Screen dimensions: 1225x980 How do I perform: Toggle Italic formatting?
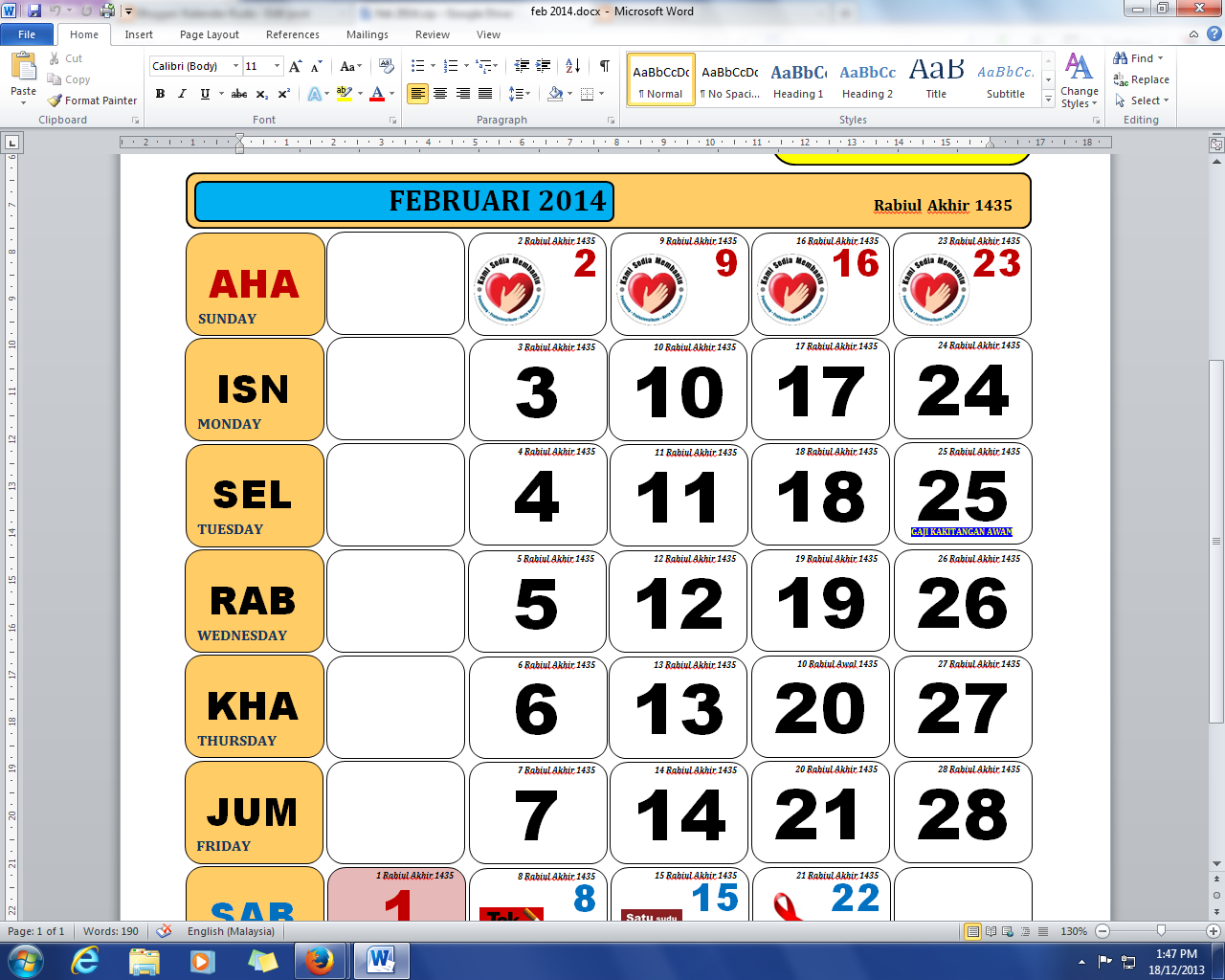click(182, 94)
